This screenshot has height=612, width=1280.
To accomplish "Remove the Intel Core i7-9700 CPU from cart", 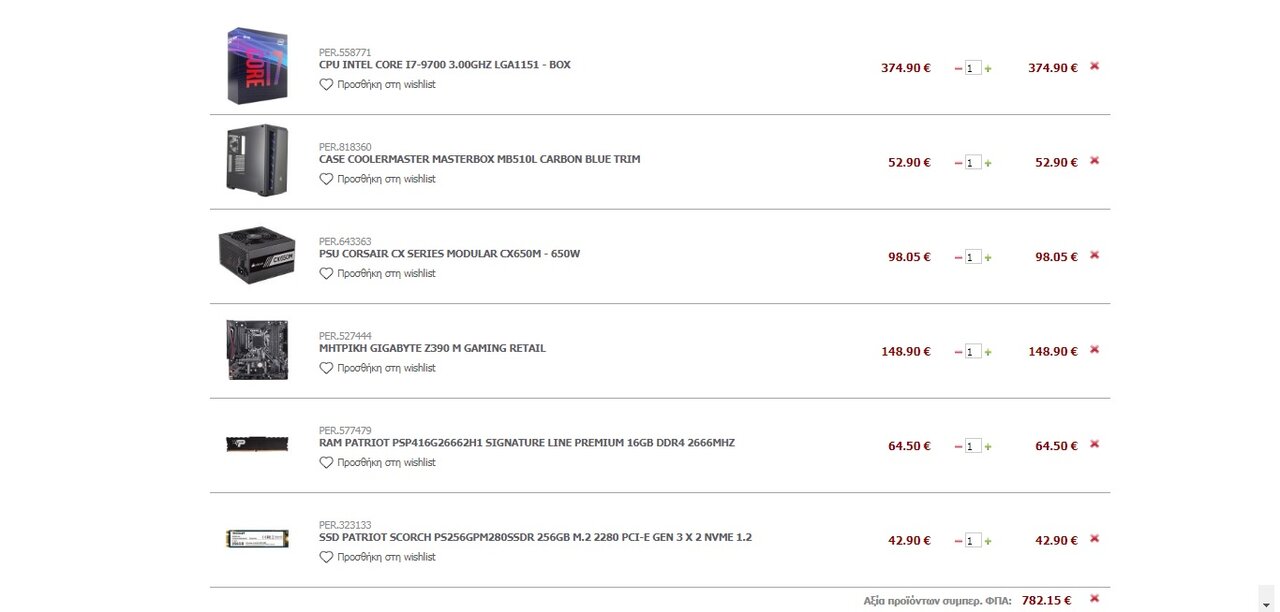I will [1094, 66].
